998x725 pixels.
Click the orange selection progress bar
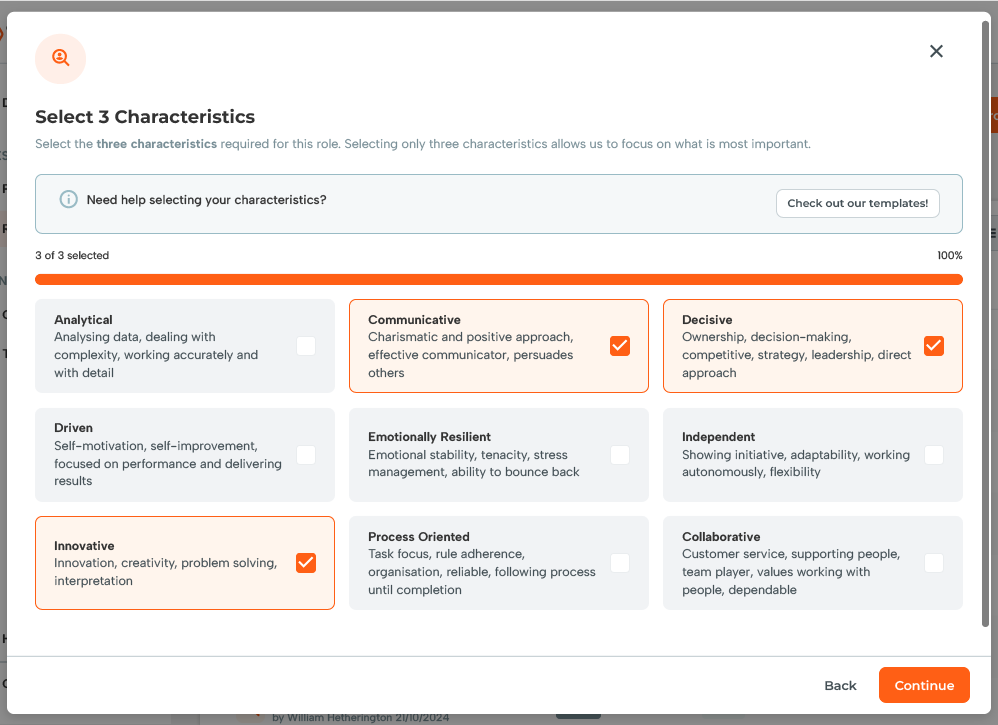(499, 279)
